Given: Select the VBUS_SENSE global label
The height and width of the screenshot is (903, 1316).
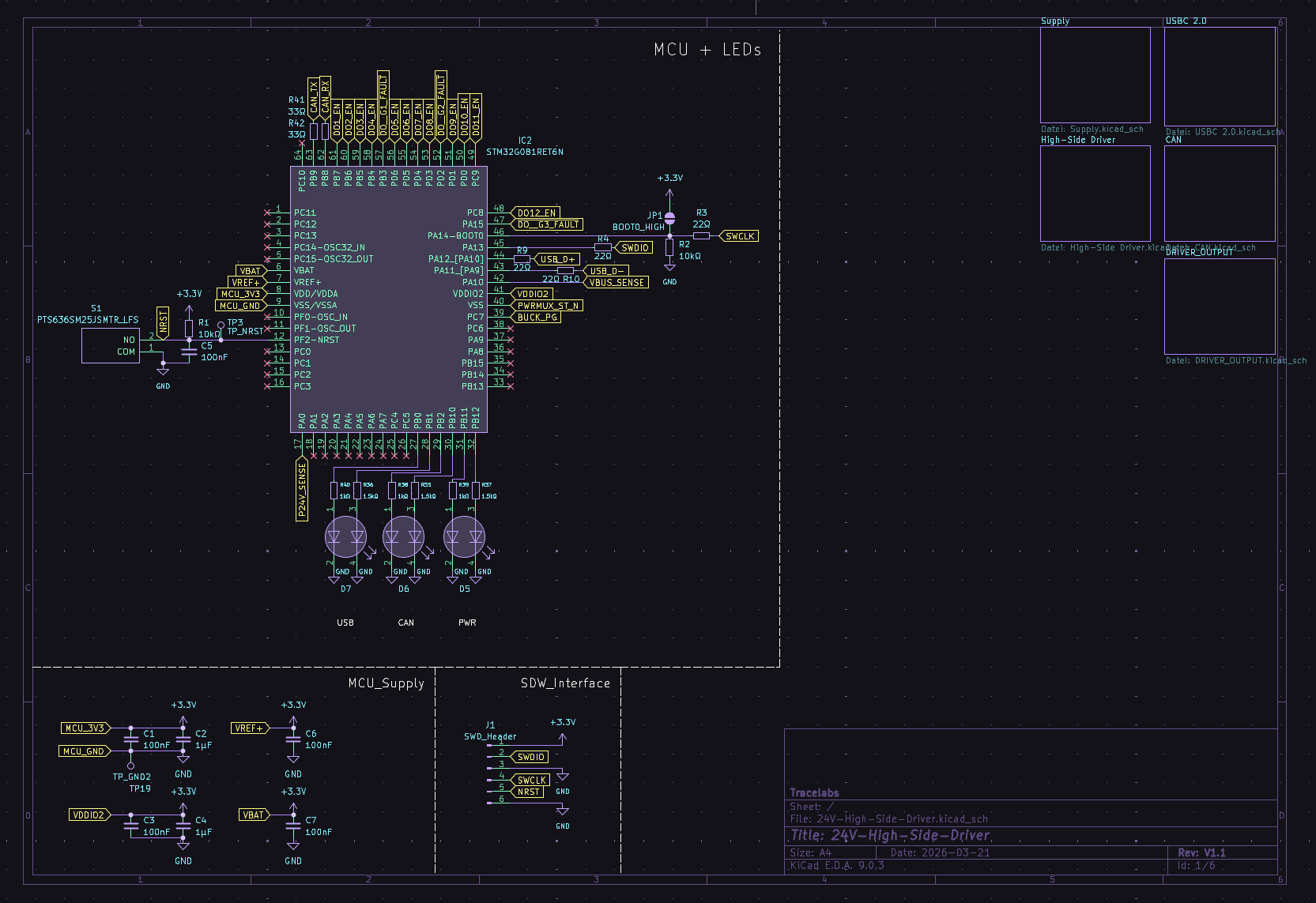Looking at the screenshot, I should (x=617, y=282).
